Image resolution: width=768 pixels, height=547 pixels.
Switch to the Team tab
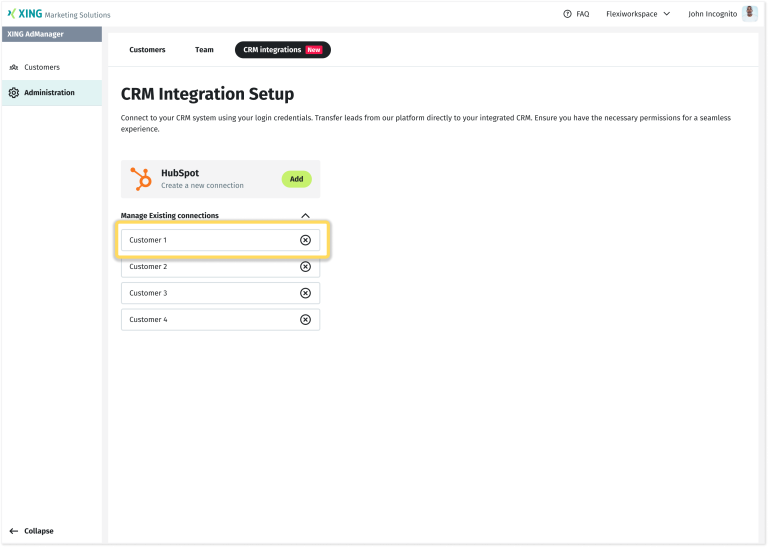204,50
